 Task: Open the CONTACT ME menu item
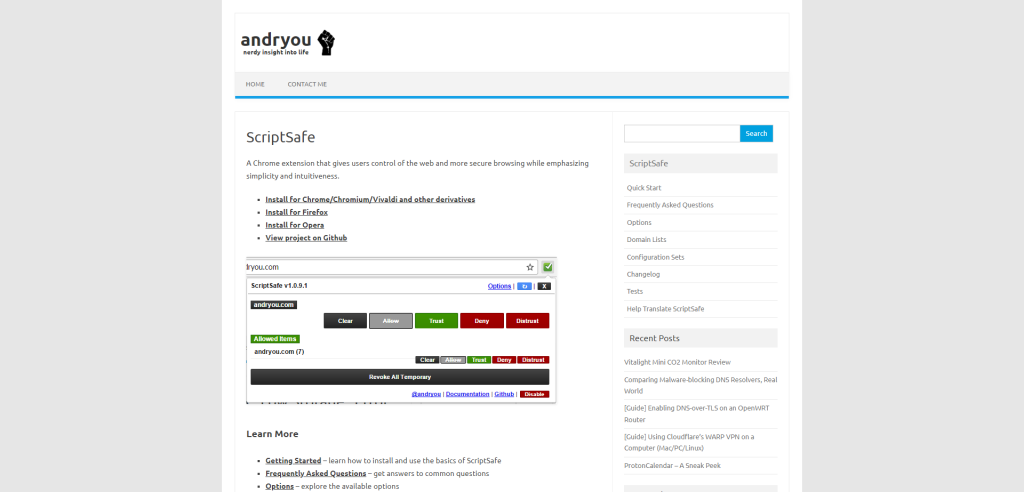(x=307, y=84)
